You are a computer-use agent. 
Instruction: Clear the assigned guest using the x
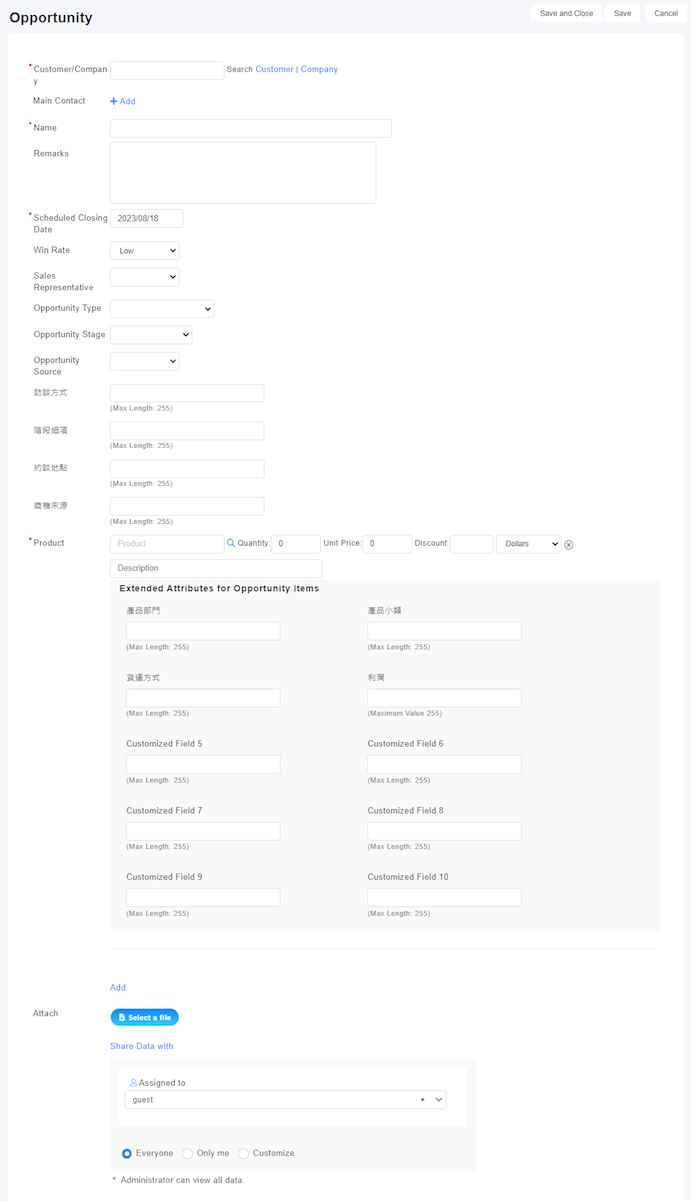[422, 1099]
